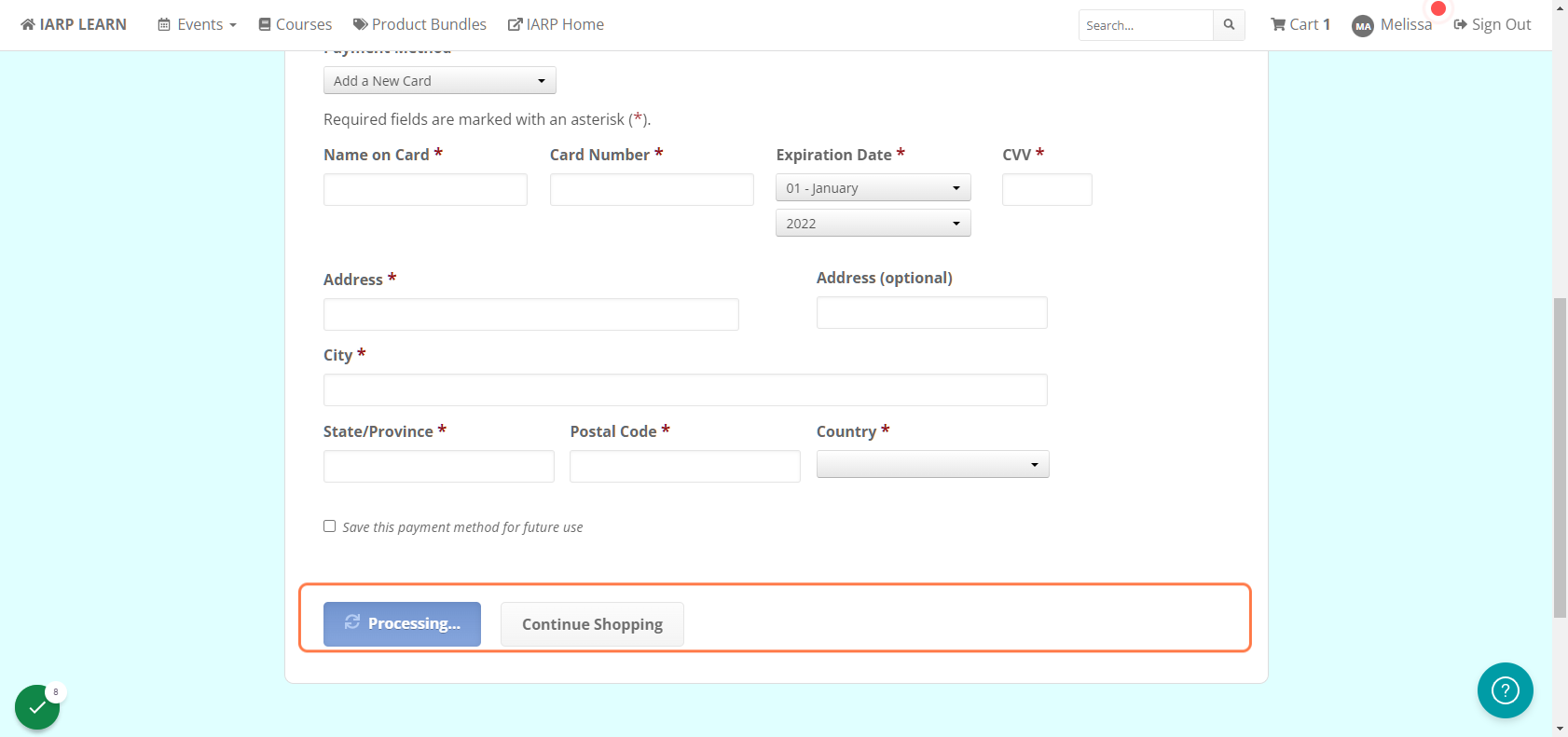Click the green checkmark badge widget
1568x737 pixels.
click(x=37, y=707)
